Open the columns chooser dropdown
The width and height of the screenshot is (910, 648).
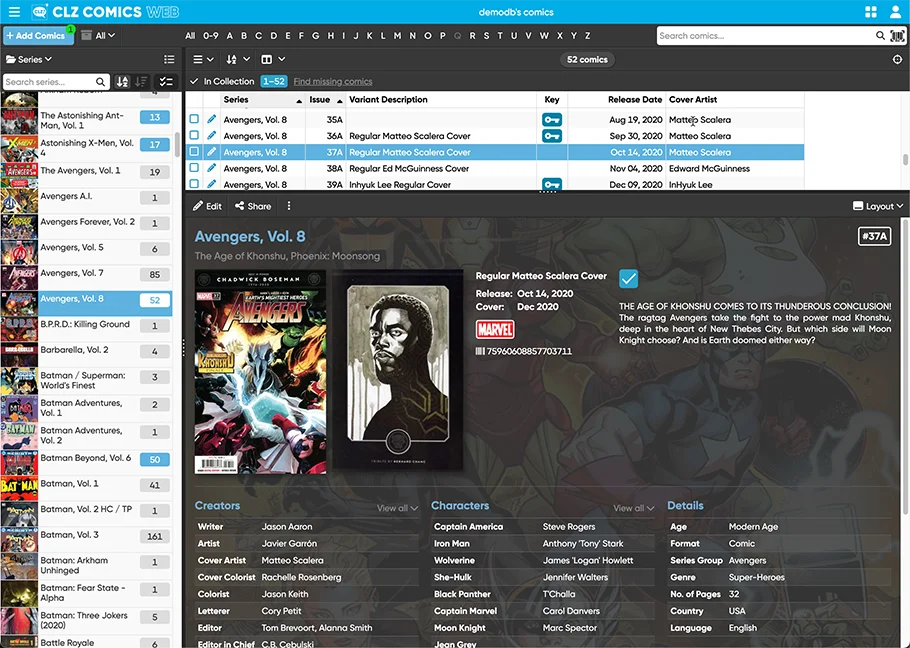click(x=273, y=59)
